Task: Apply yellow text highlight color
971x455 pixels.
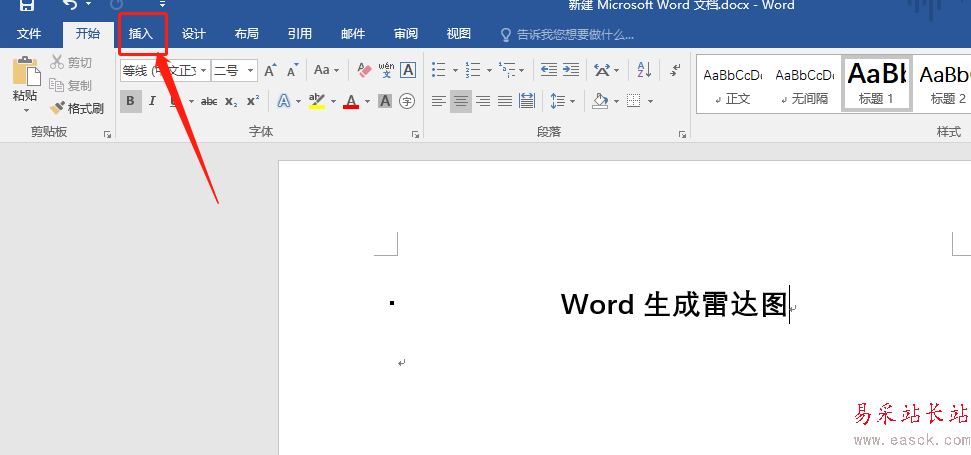Action: pyautogui.click(x=317, y=100)
